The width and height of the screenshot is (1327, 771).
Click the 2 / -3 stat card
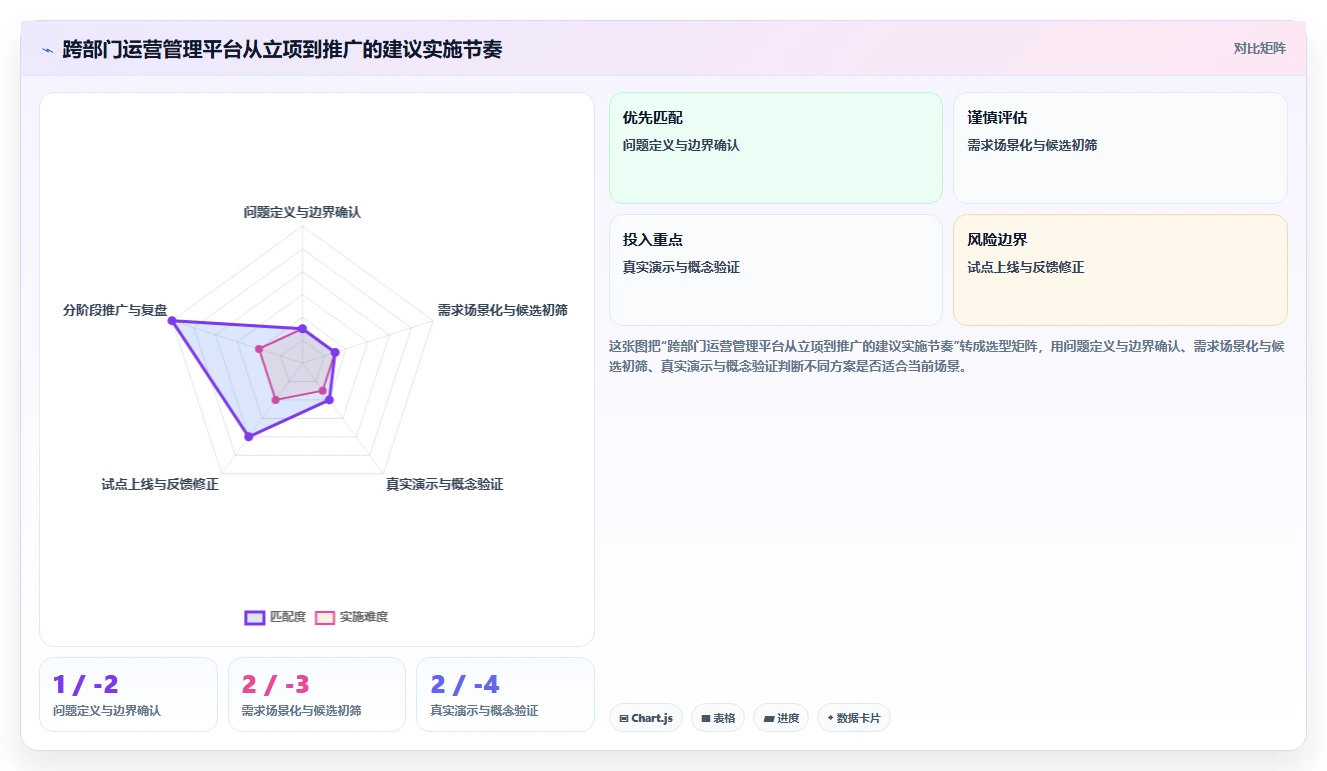point(317,694)
